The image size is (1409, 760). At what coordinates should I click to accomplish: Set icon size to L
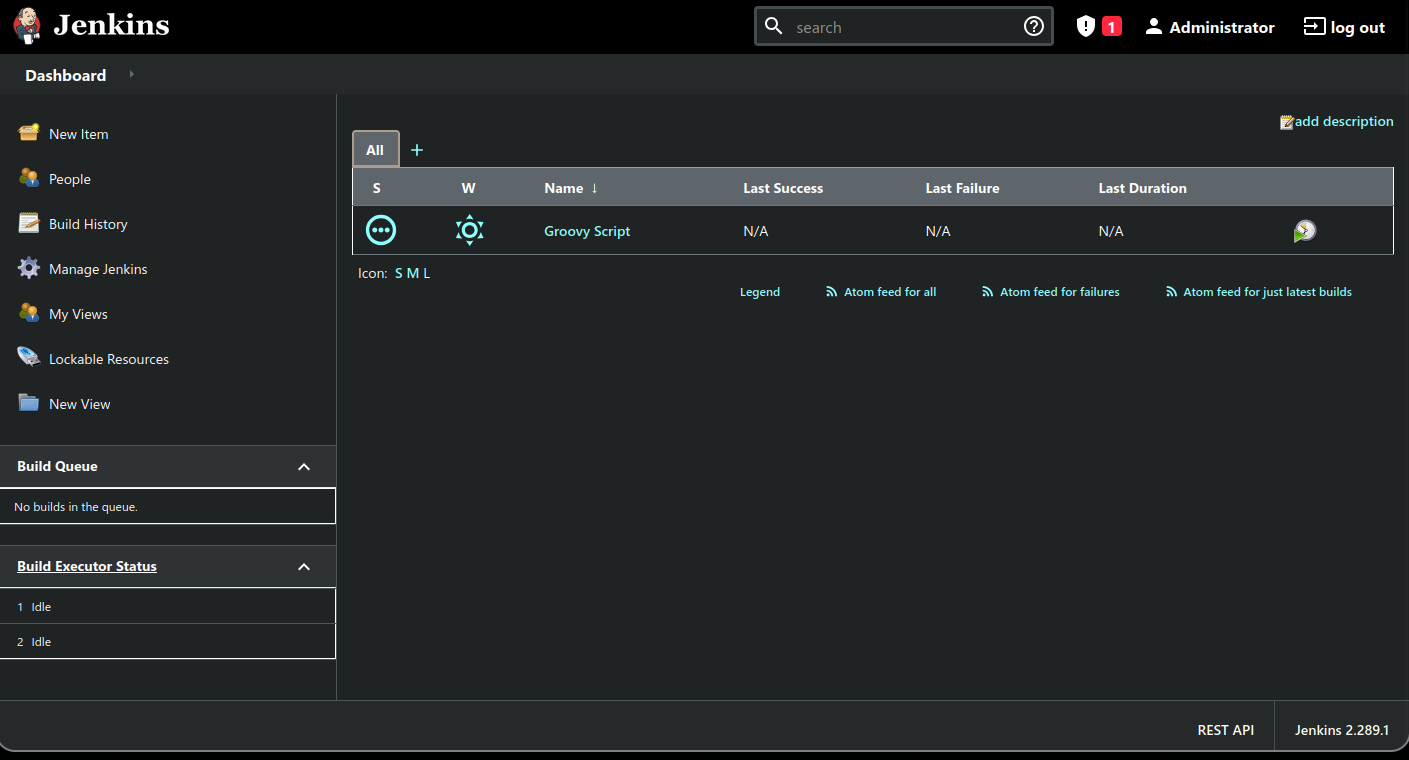tap(427, 273)
